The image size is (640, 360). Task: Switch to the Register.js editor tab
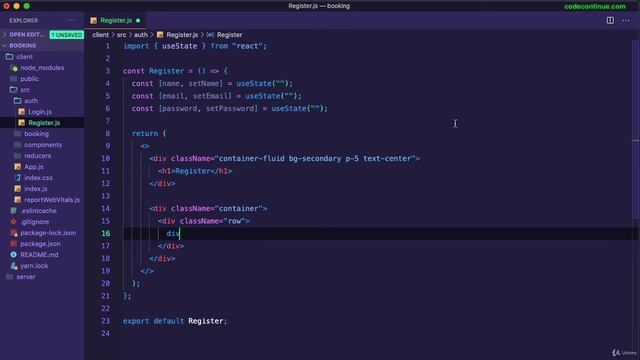(115, 20)
